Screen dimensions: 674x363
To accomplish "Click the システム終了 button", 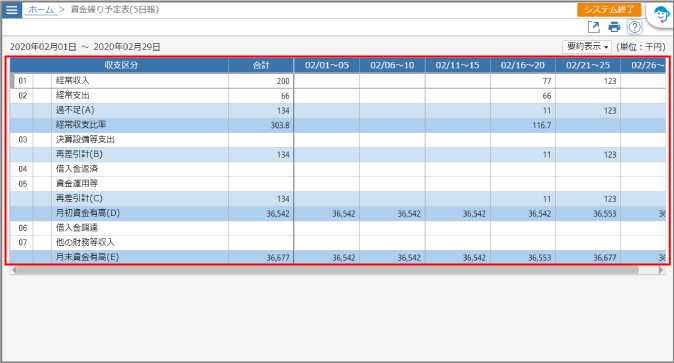I will [x=609, y=9].
